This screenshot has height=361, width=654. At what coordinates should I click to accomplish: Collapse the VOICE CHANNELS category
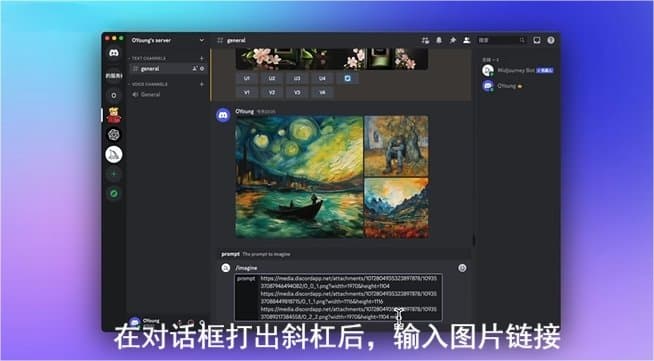point(149,84)
